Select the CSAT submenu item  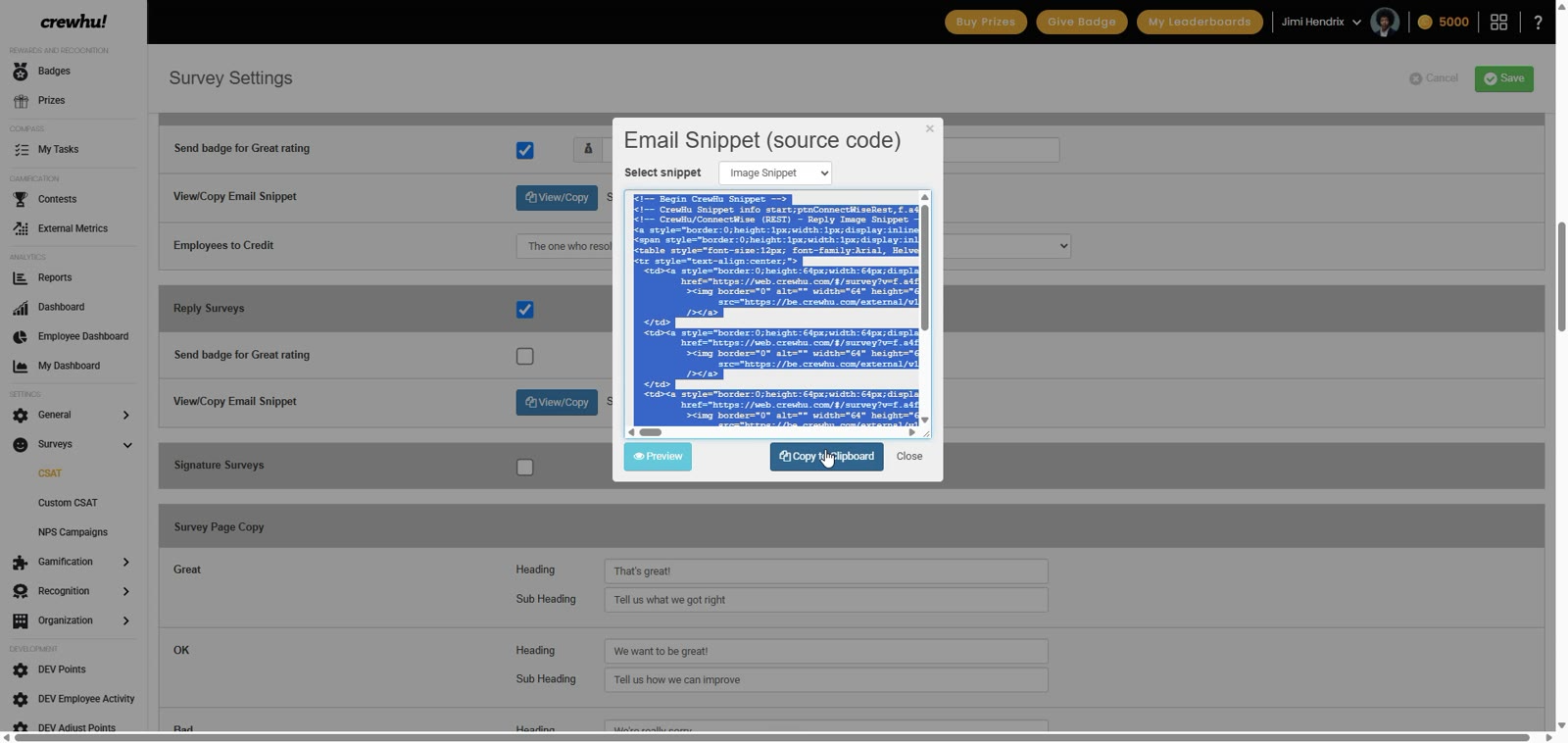(50, 473)
